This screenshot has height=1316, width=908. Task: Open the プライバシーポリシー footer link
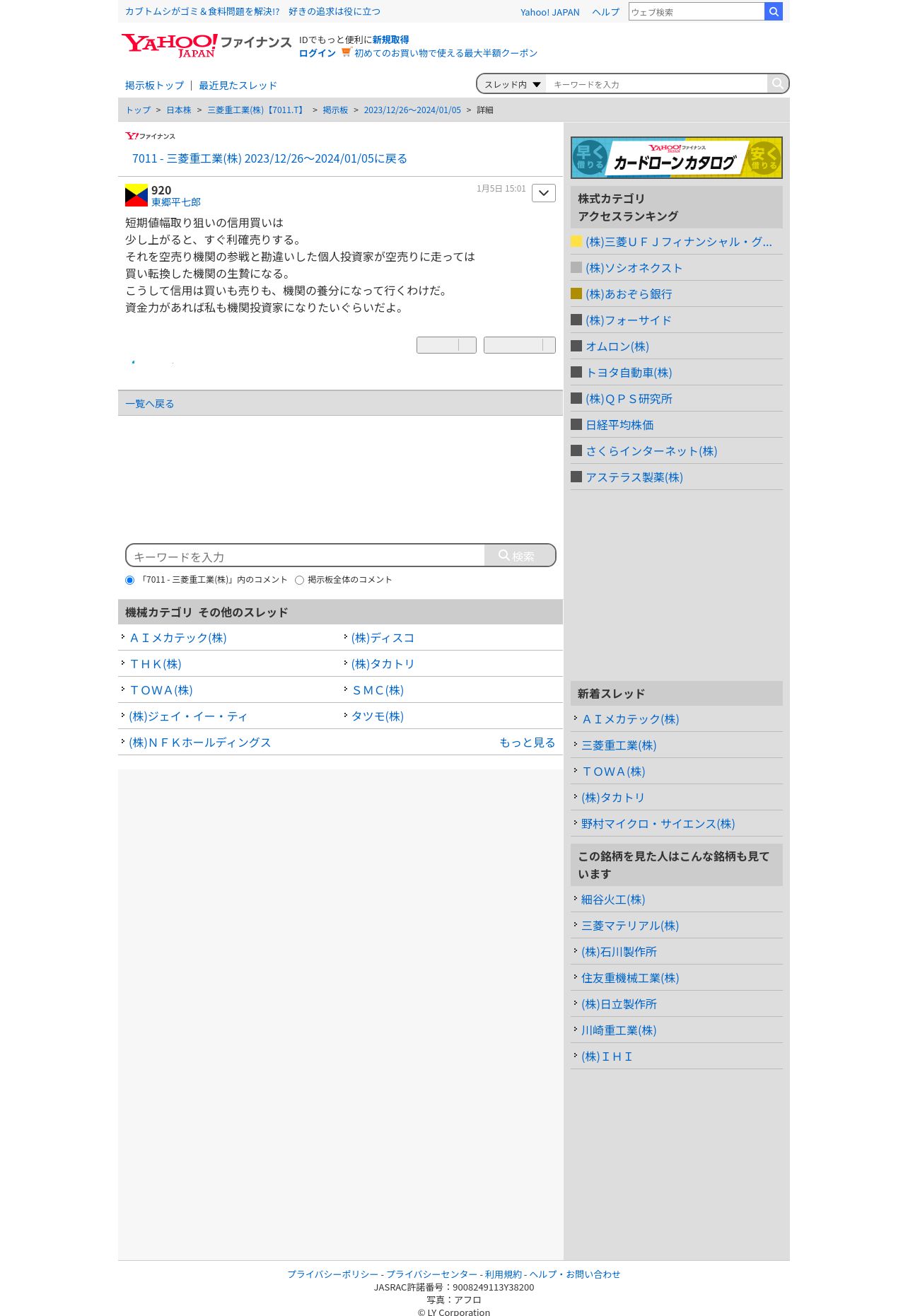coord(332,1274)
